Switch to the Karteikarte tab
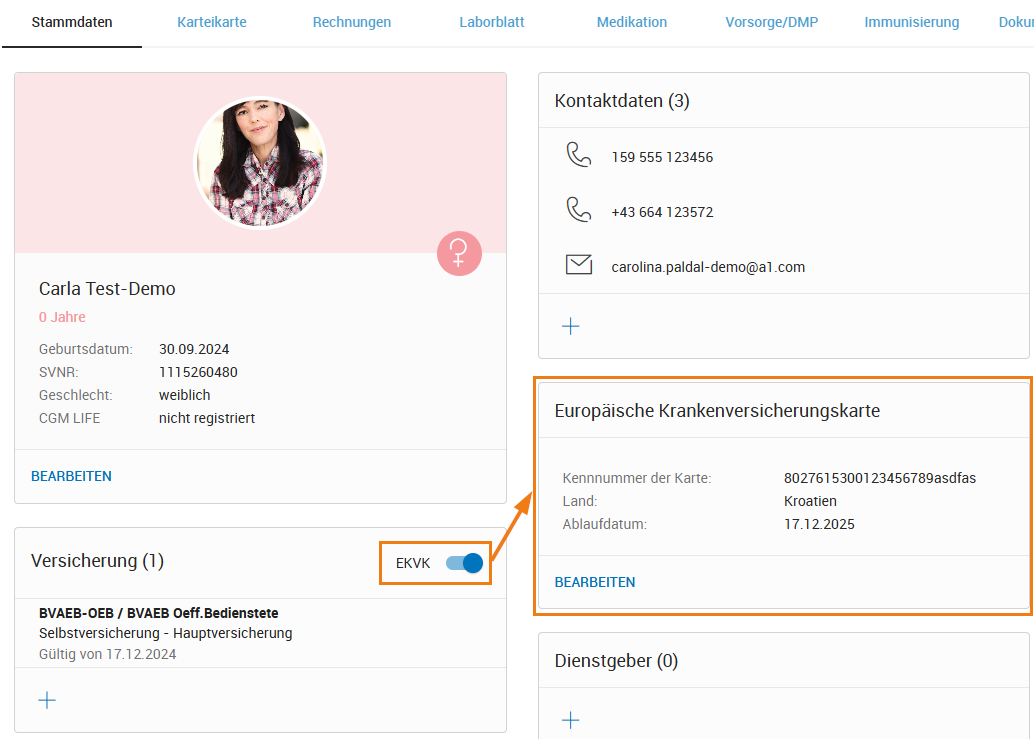The height and width of the screenshot is (741, 1034). pos(211,21)
